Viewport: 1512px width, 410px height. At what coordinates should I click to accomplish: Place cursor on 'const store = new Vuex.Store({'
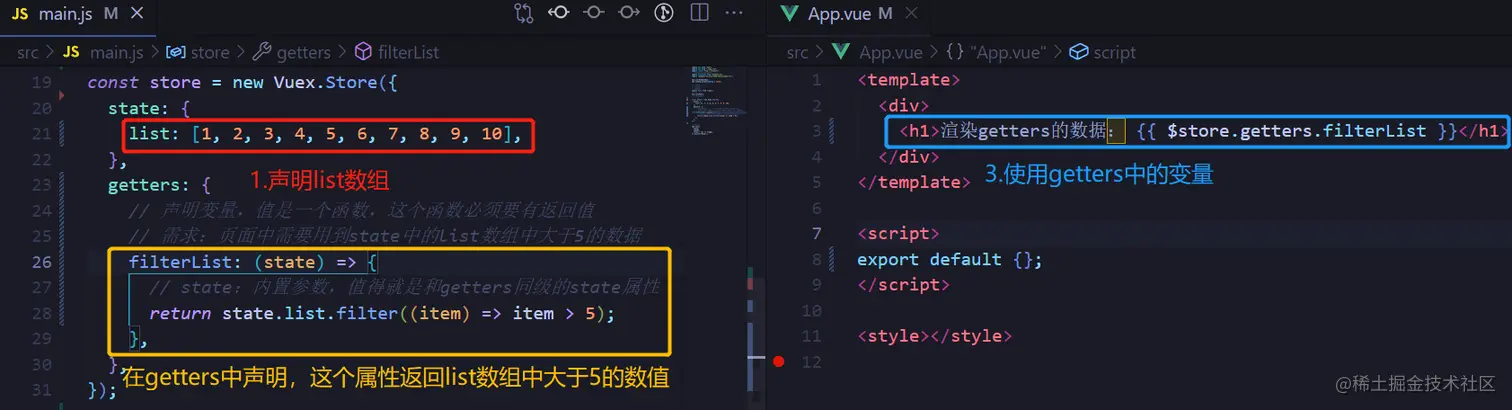pyautogui.click(x=243, y=82)
